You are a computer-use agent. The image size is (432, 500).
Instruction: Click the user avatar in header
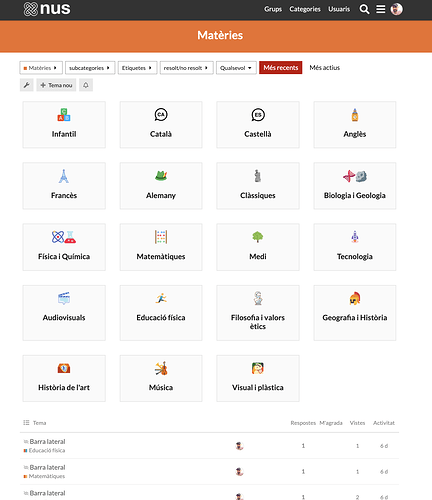tap(396, 9)
